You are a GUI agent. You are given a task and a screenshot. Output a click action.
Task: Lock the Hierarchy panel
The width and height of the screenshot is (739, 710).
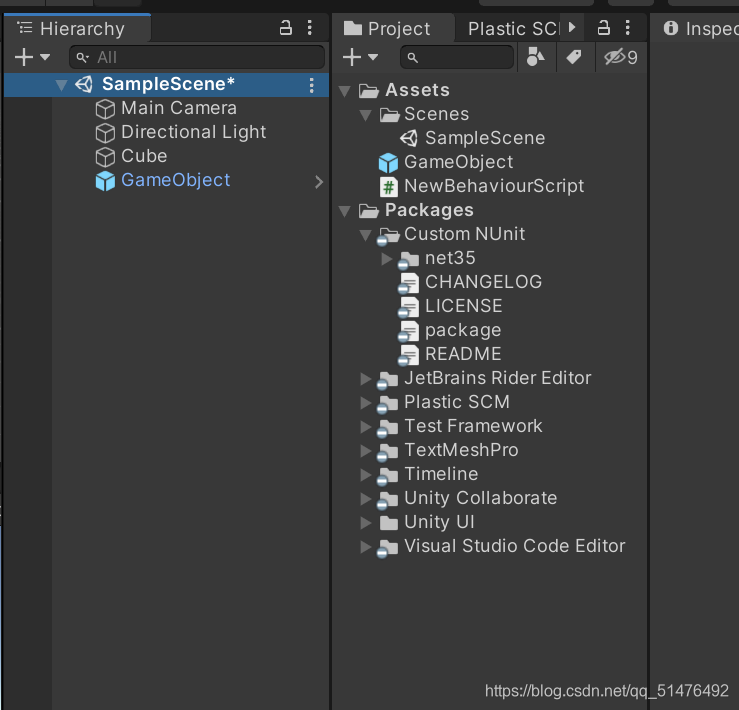click(x=286, y=28)
